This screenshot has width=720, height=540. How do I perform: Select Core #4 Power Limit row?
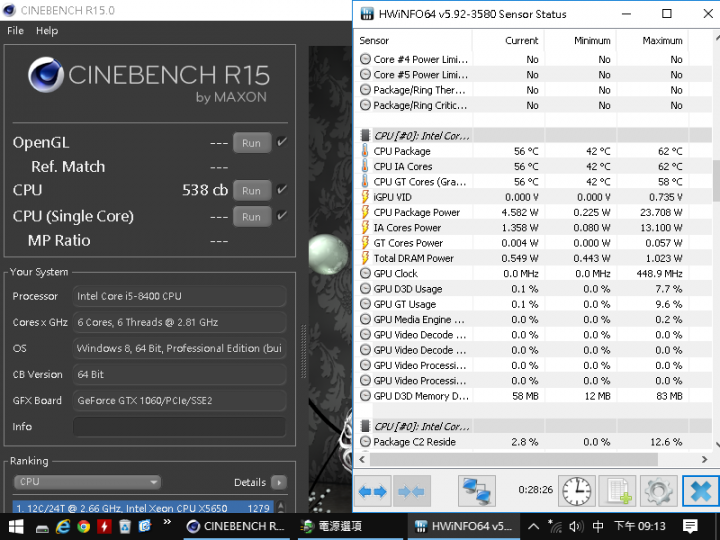coord(521,59)
